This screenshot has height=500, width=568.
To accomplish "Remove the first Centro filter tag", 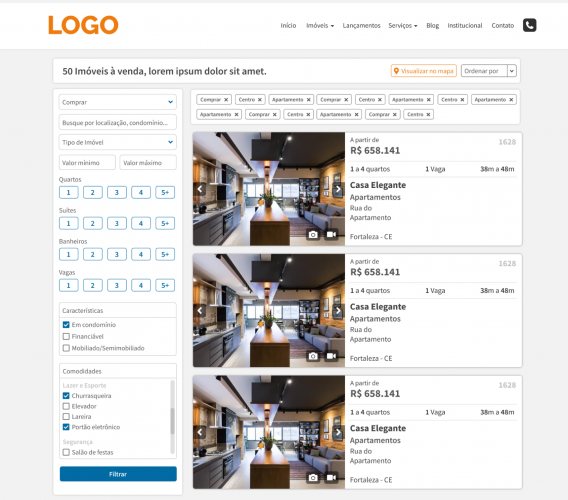I will point(260,100).
